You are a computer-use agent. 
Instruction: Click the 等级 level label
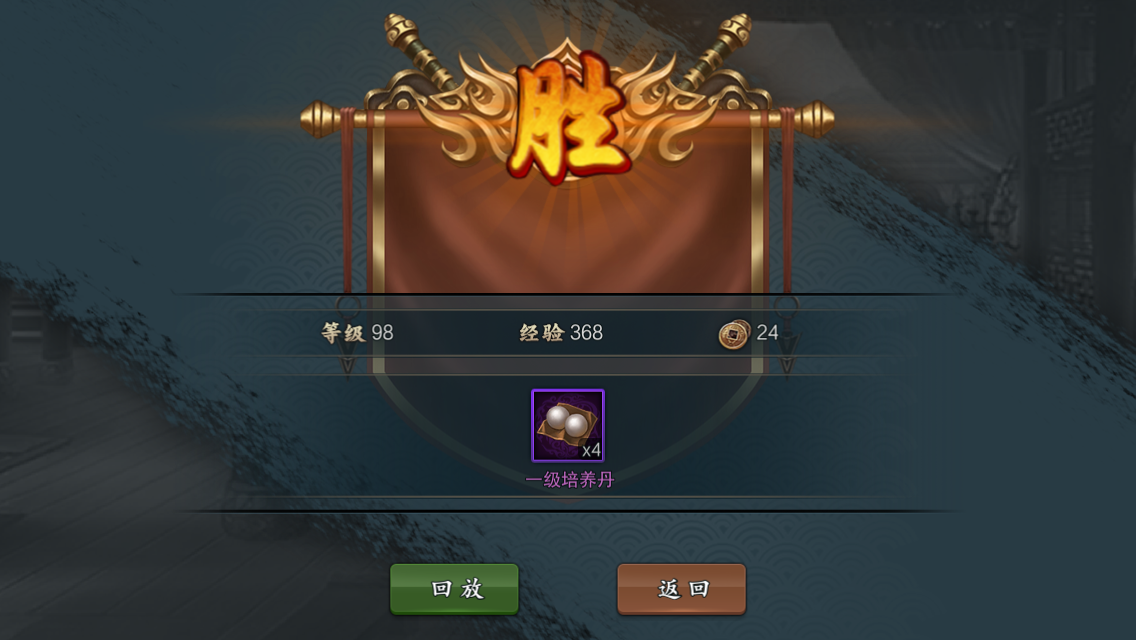pyautogui.click(x=343, y=333)
